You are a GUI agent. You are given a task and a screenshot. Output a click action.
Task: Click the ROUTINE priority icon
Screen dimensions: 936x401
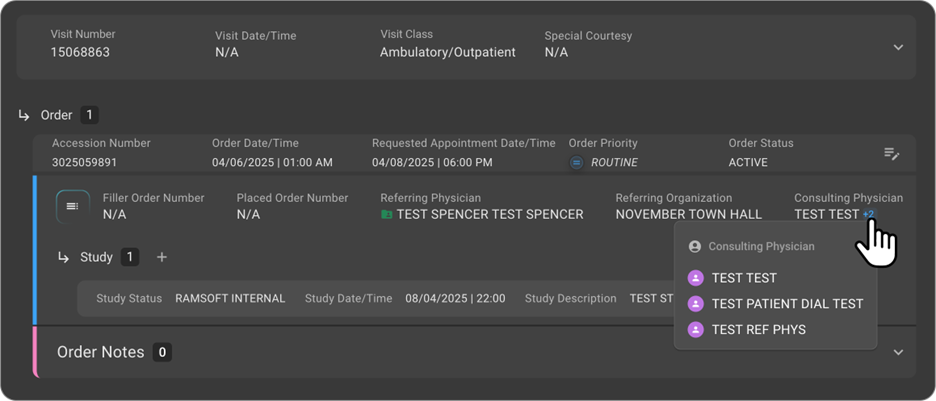(577, 162)
